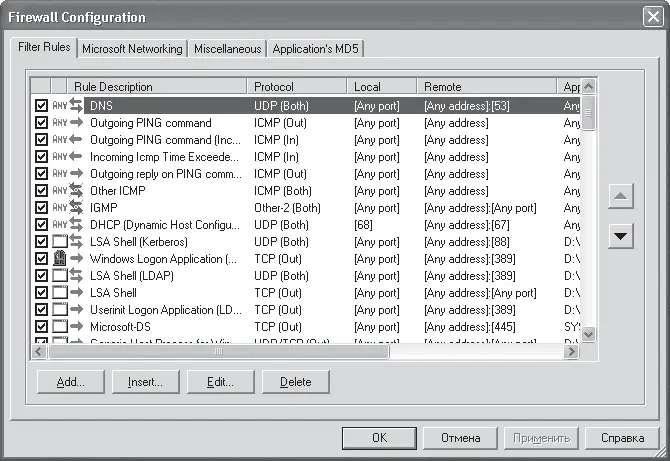
Task: Click the outgoing arrow icon for Outgoing PING command
Action: pos(76,123)
